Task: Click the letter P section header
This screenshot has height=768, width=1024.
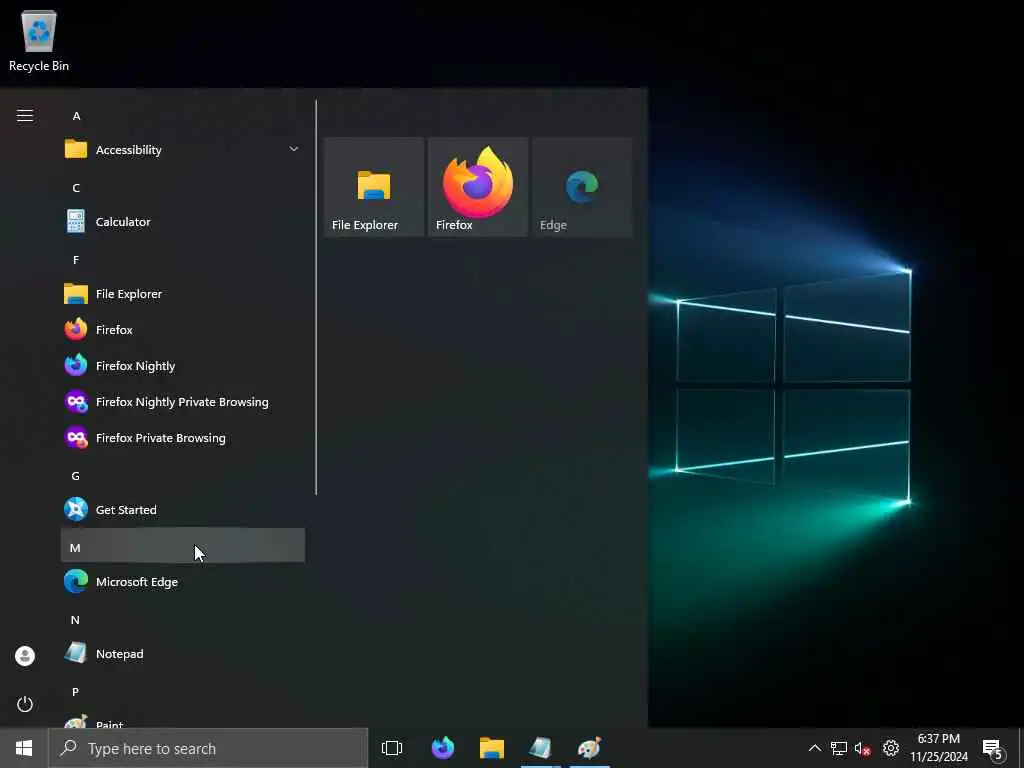Action: [76, 692]
